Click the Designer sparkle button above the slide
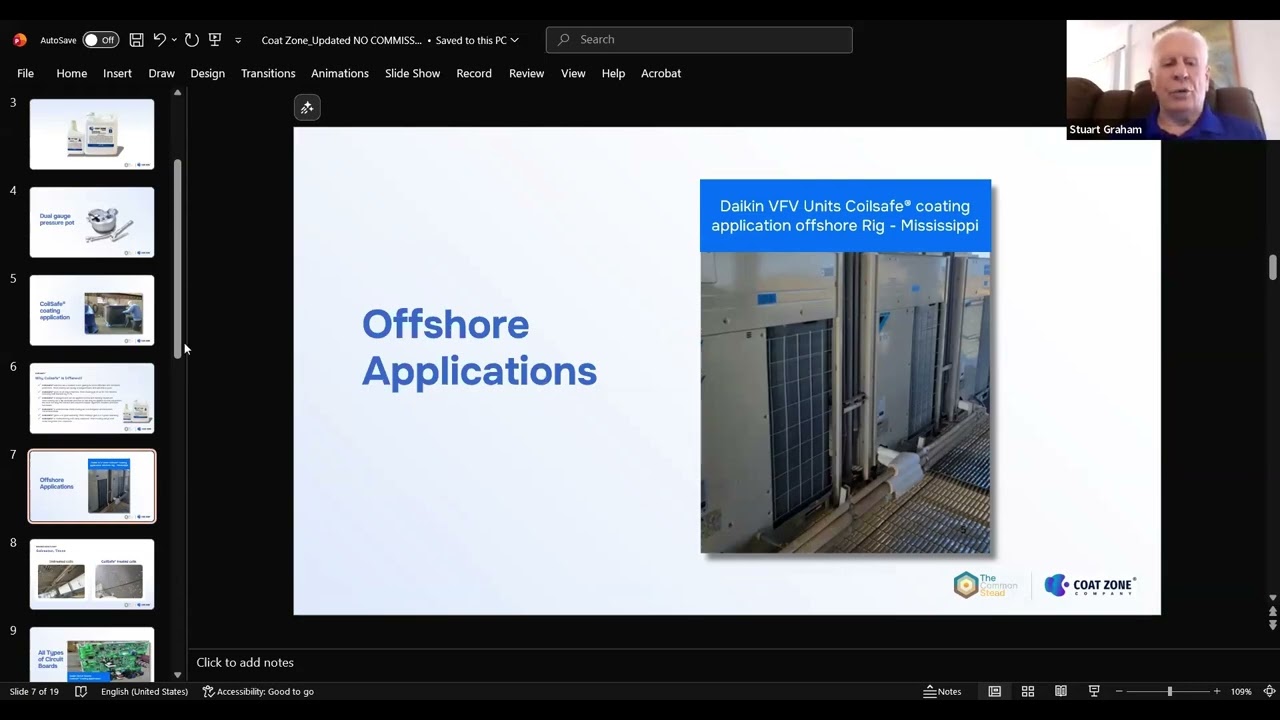 click(x=307, y=107)
